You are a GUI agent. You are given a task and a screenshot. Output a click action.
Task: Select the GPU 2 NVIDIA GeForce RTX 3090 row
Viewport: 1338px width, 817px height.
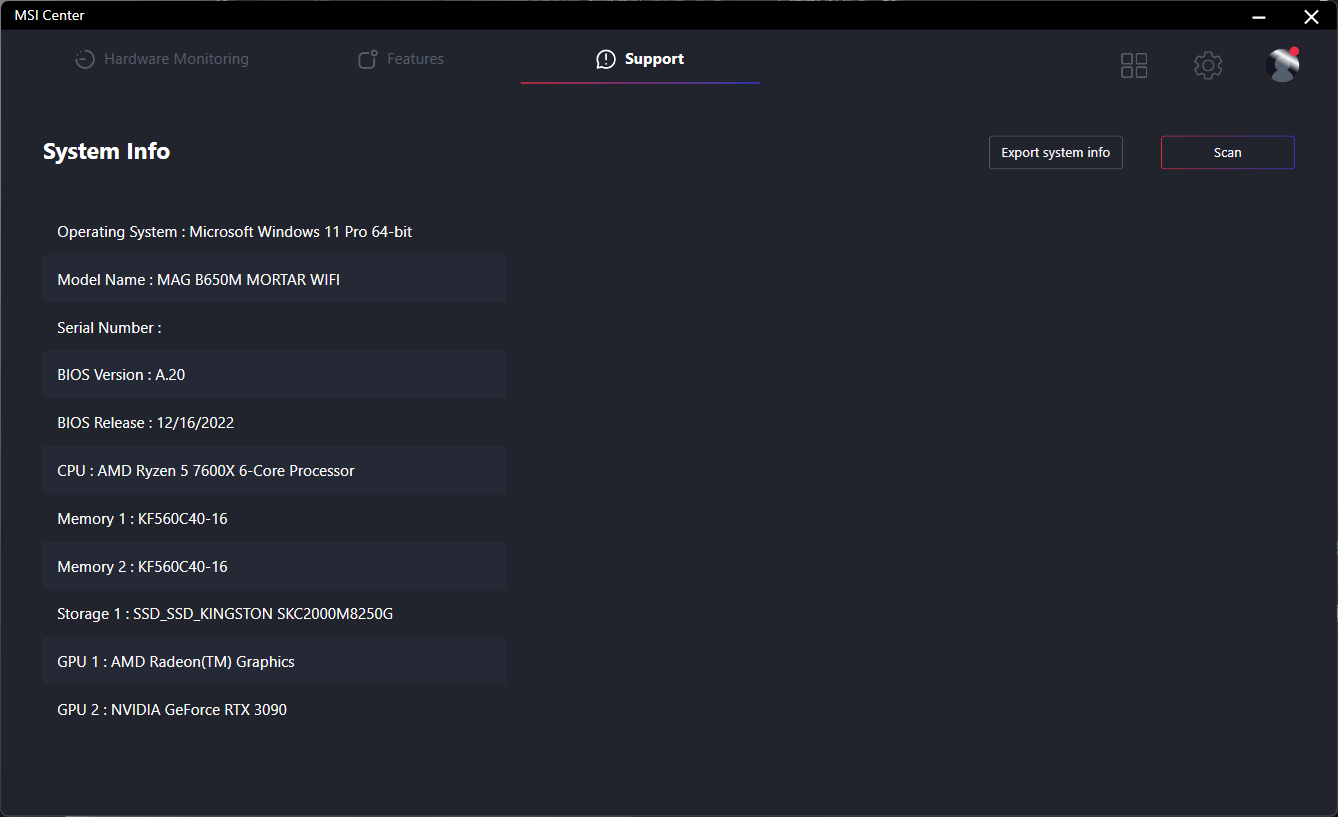pyautogui.click(x=275, y=710)
